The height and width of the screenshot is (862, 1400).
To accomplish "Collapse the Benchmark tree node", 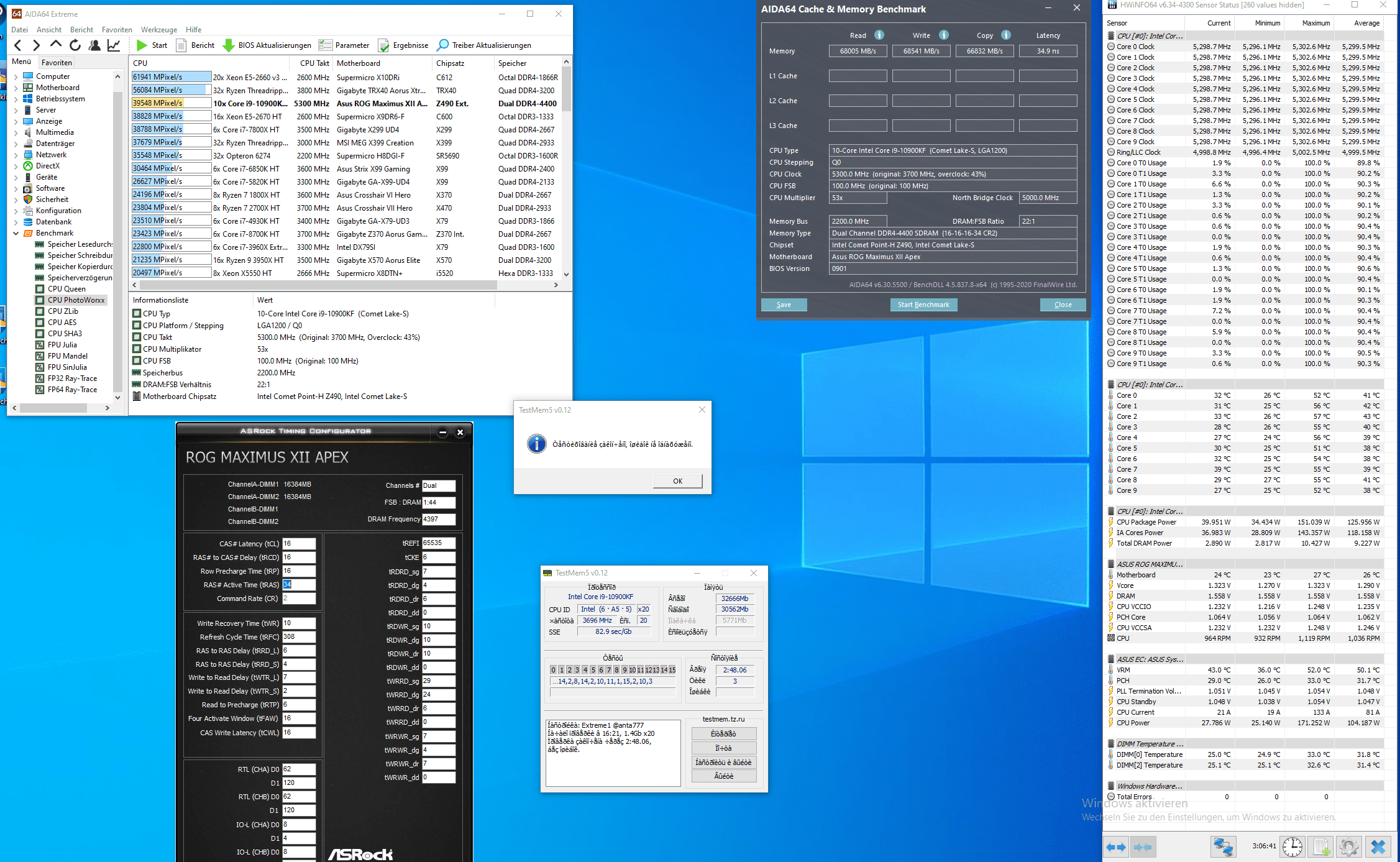I will (16, 233).
